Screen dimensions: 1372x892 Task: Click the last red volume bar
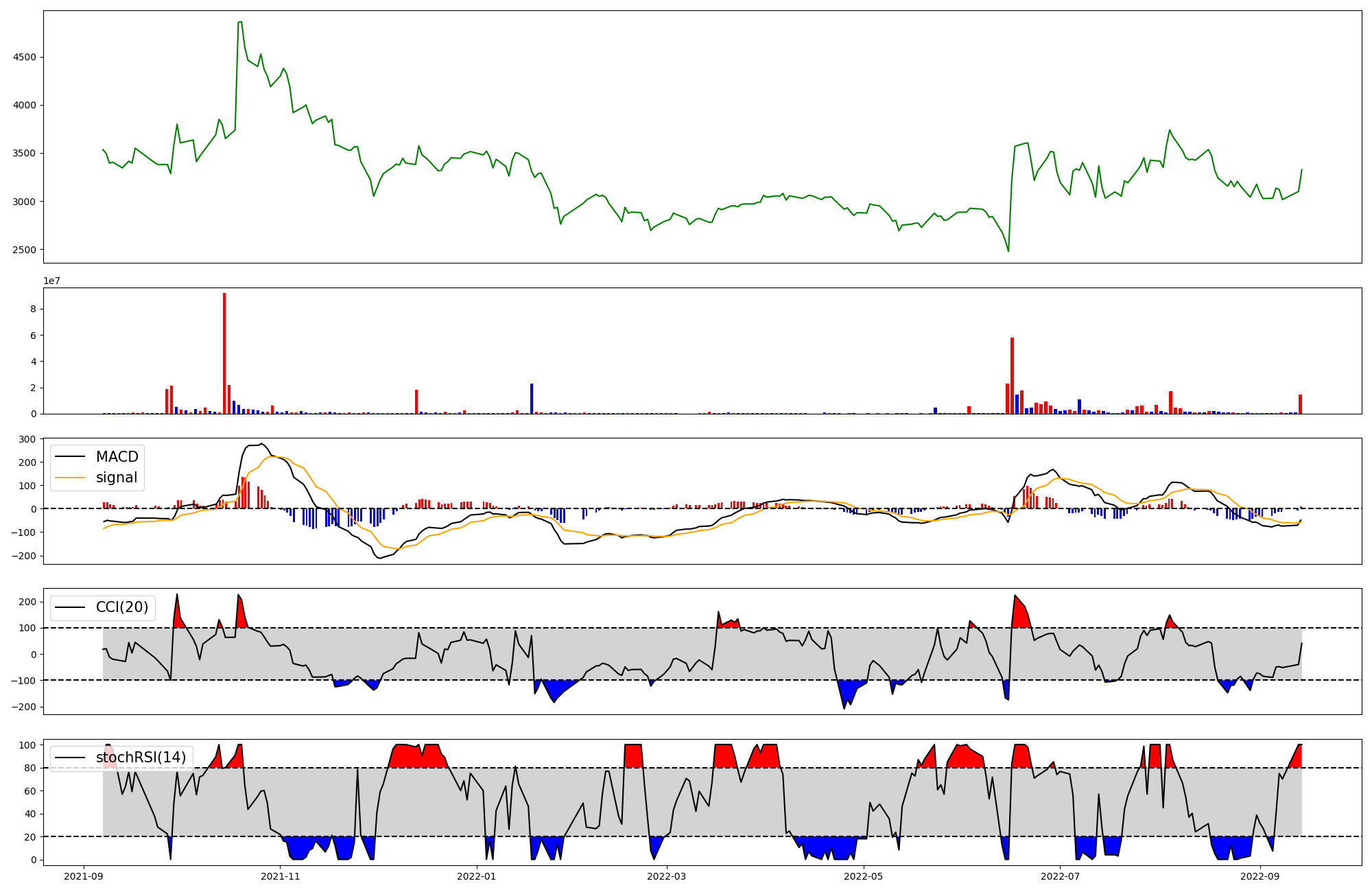point(1300,404)
